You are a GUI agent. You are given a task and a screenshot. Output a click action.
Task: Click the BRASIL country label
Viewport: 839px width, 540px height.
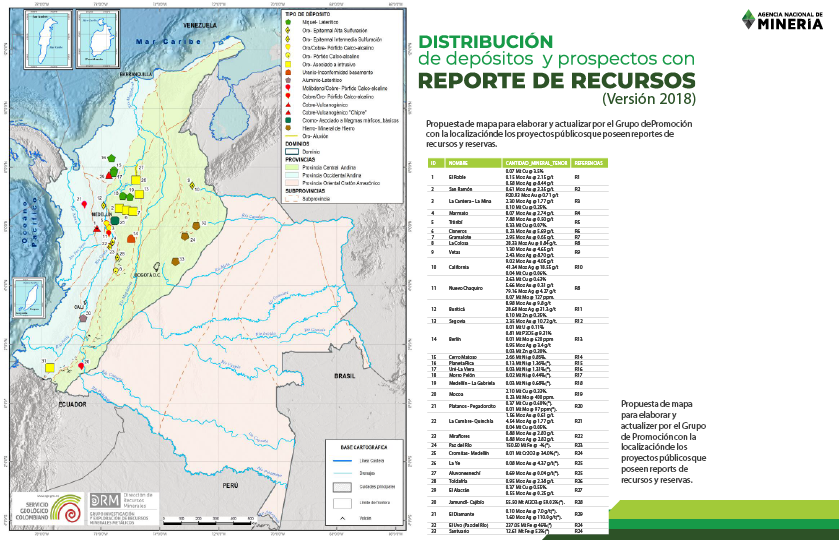(345, 376)
